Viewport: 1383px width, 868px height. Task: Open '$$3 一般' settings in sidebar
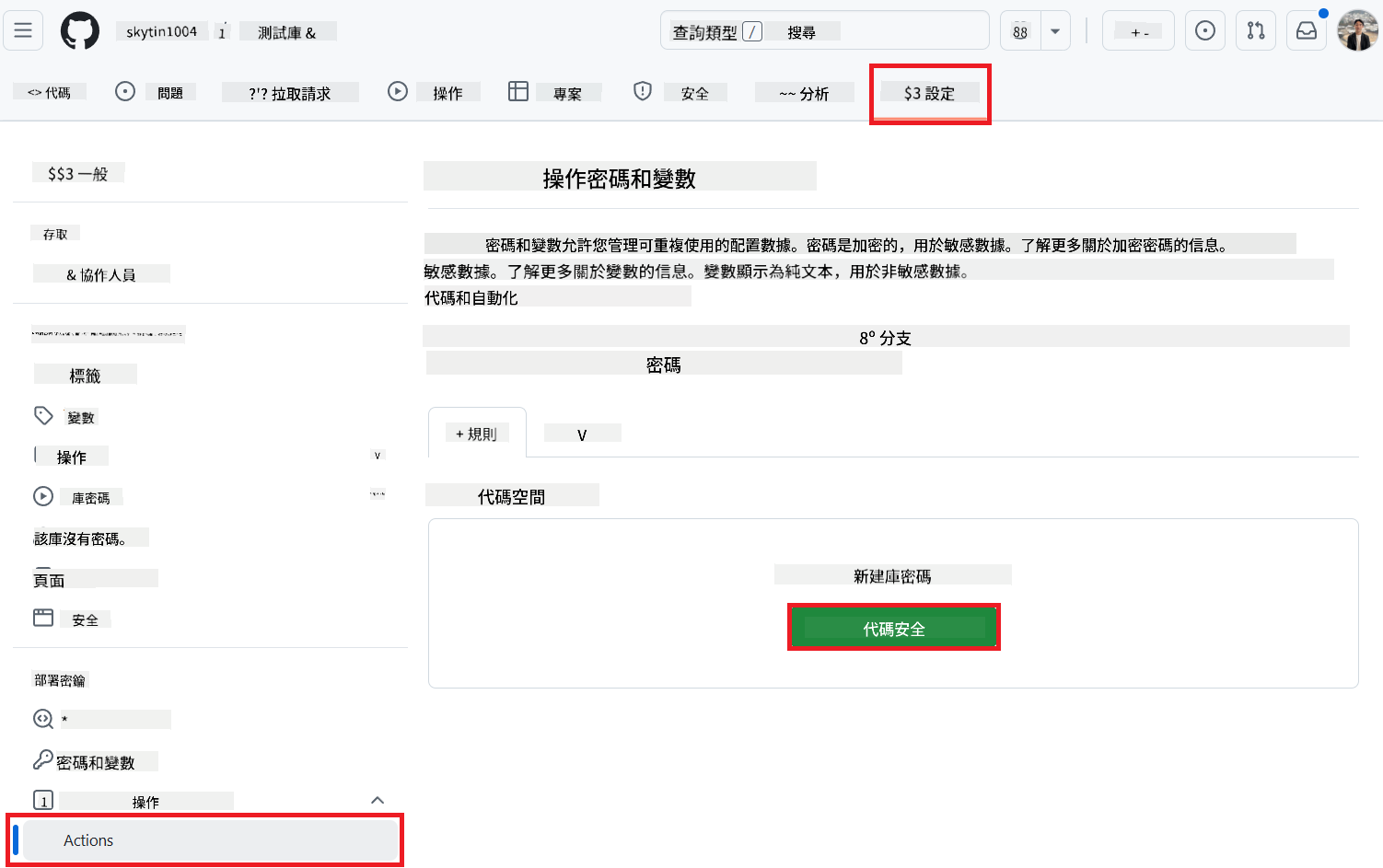pos(78,174)
